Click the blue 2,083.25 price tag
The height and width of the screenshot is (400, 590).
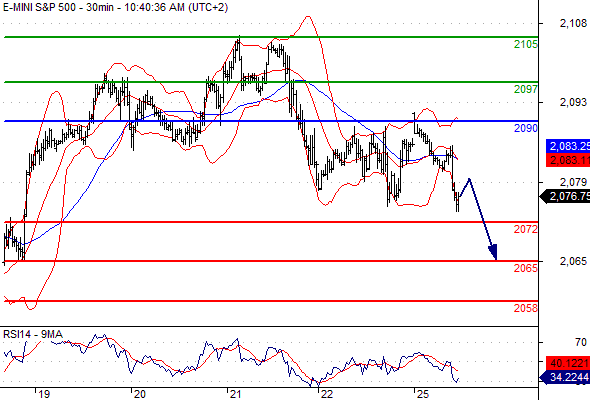tap(568, 146)
